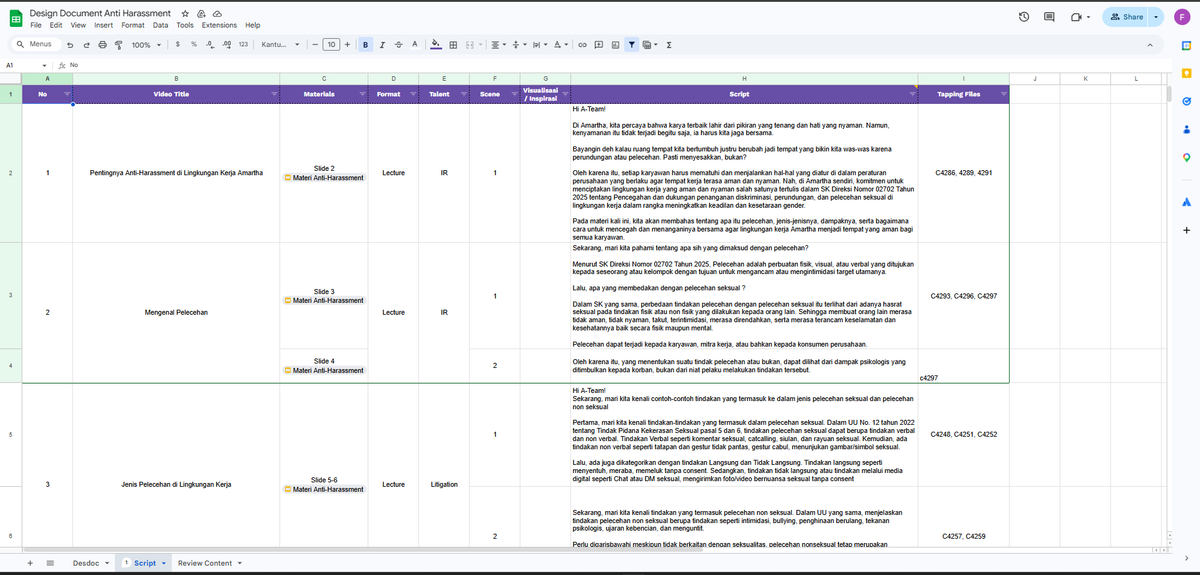Add a new sheet with plus
Screen dimensions: 1200x575
(x=29, y=563)
